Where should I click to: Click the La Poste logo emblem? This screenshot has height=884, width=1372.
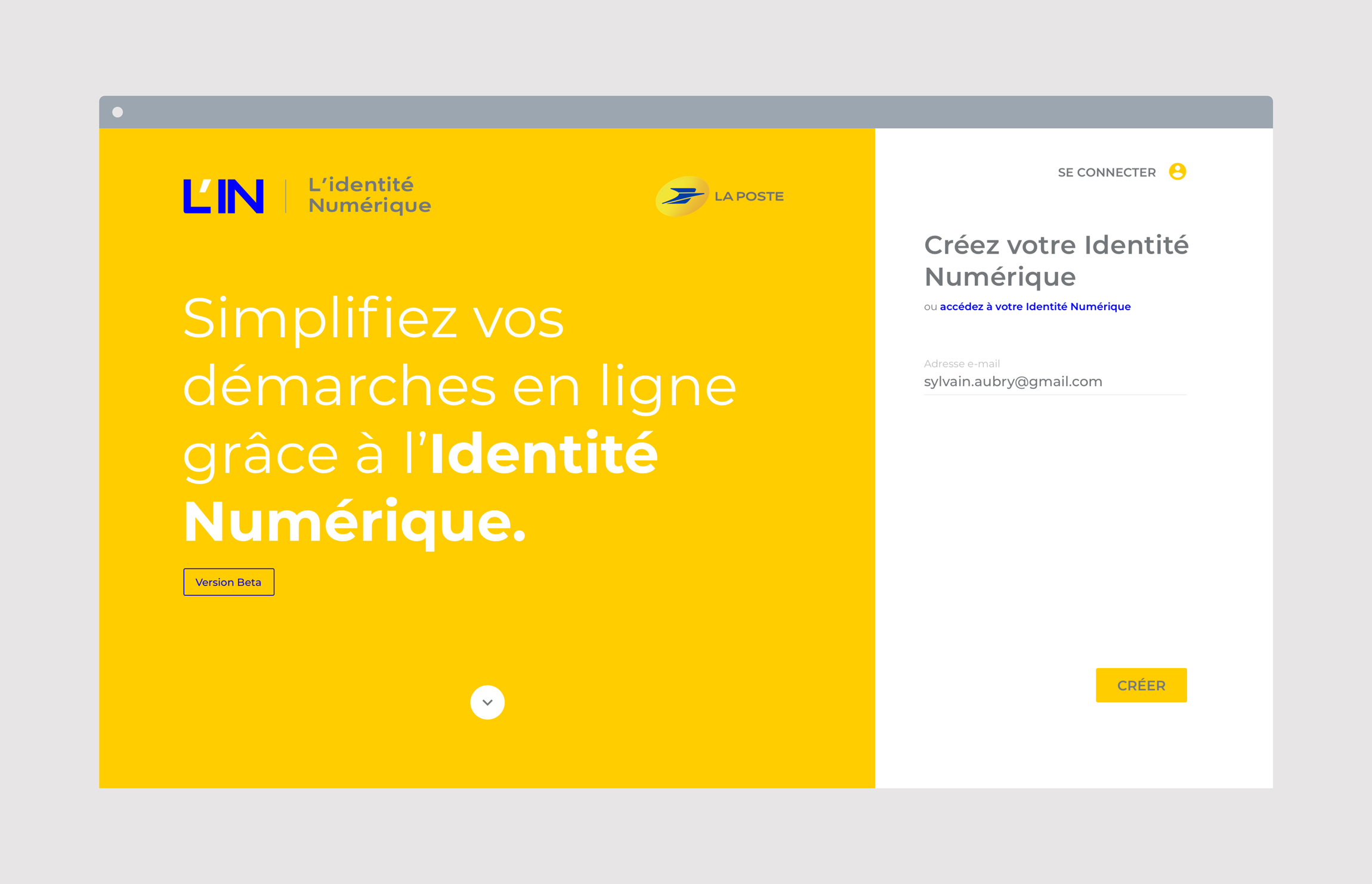(x=682, y=196)
